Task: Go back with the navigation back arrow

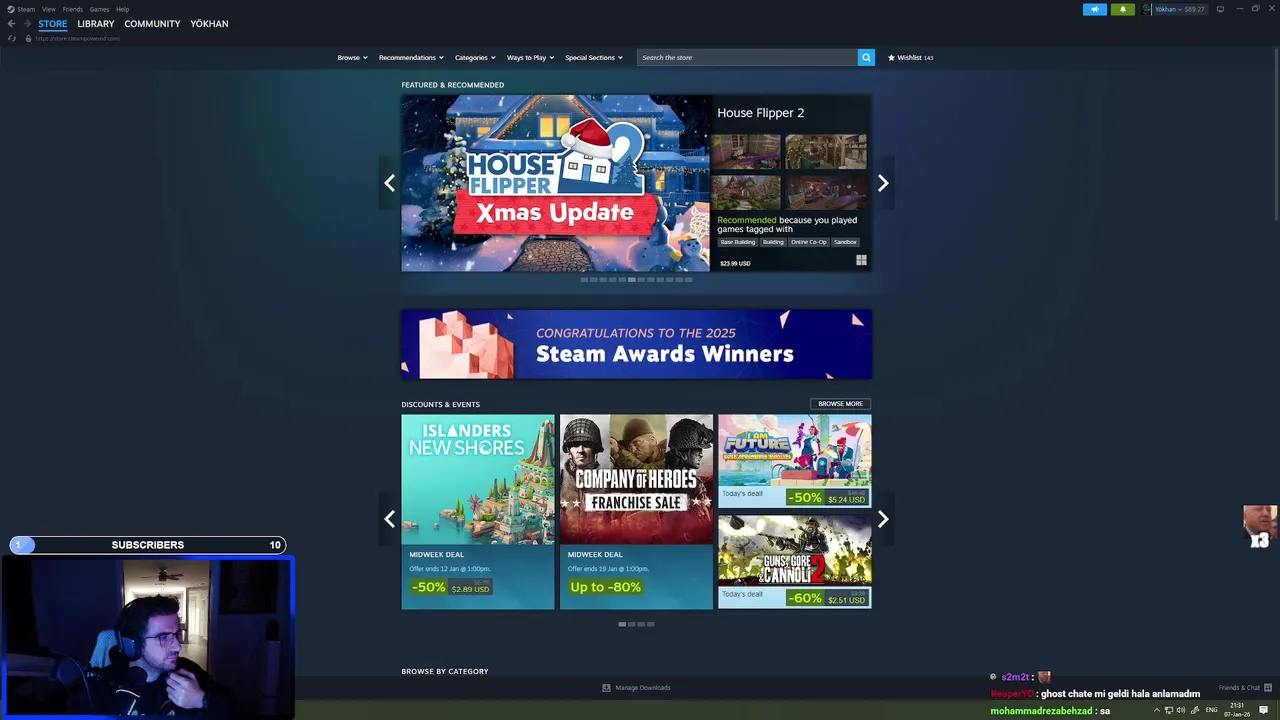Action: [11, 23]
